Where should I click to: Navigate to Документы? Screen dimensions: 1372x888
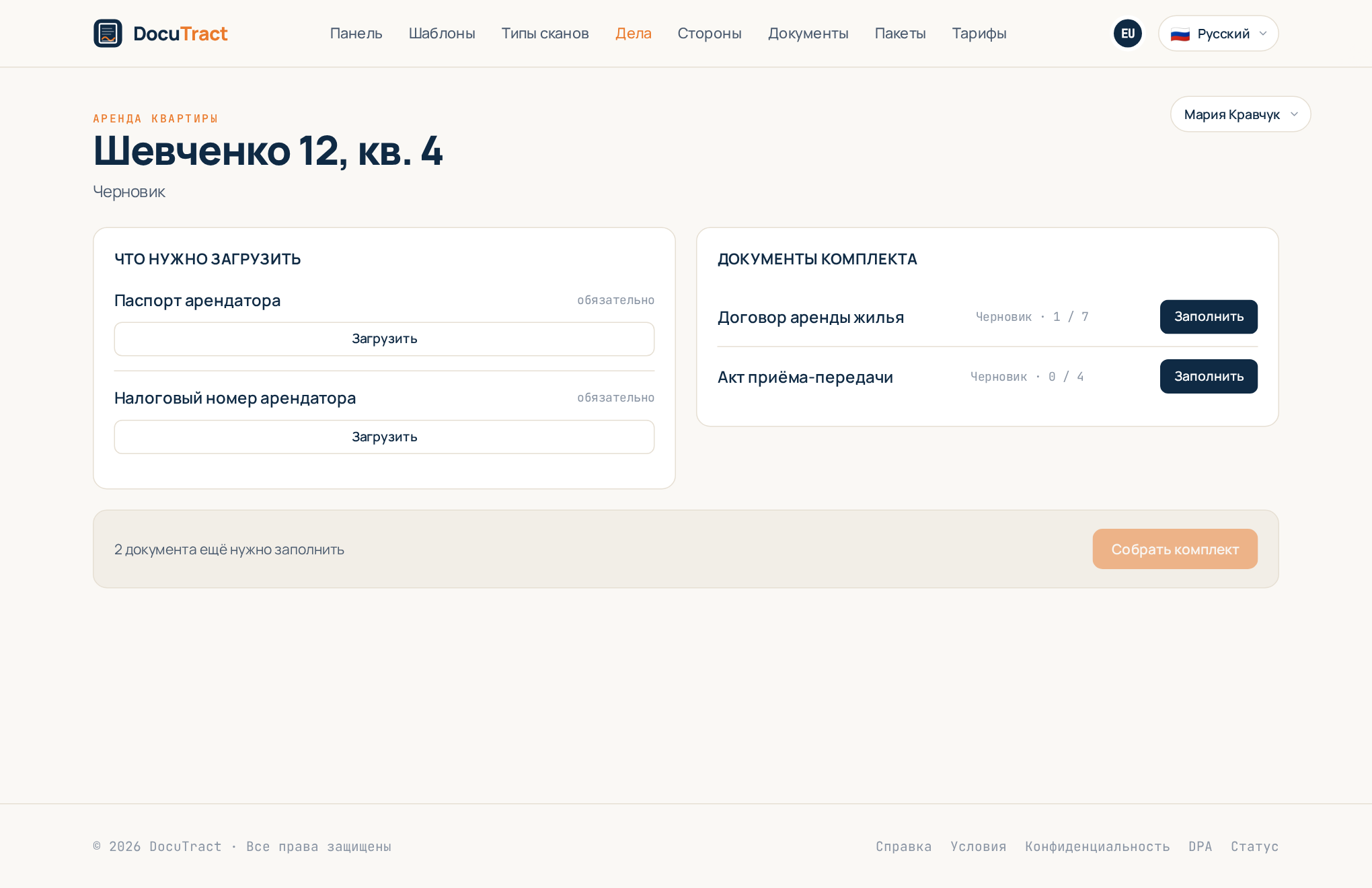tap(808, 33)
